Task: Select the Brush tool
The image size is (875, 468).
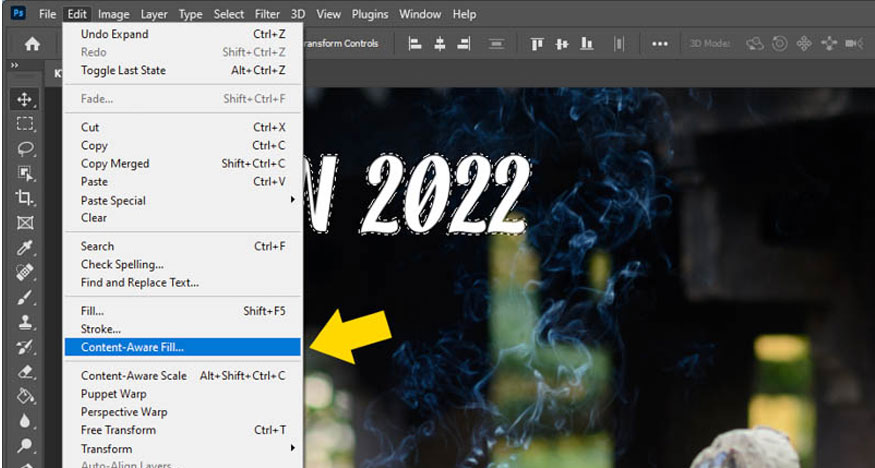Action: point(25,297)
